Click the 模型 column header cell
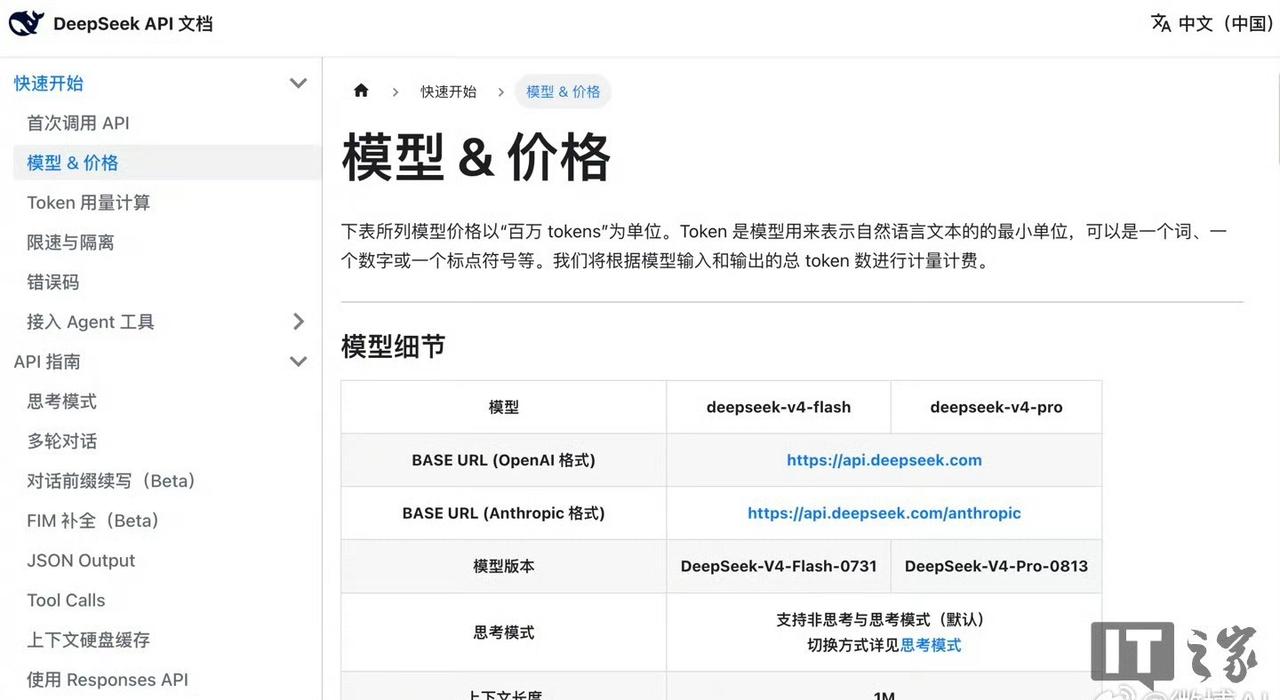 pyautogui.click(x=504, y=407)
